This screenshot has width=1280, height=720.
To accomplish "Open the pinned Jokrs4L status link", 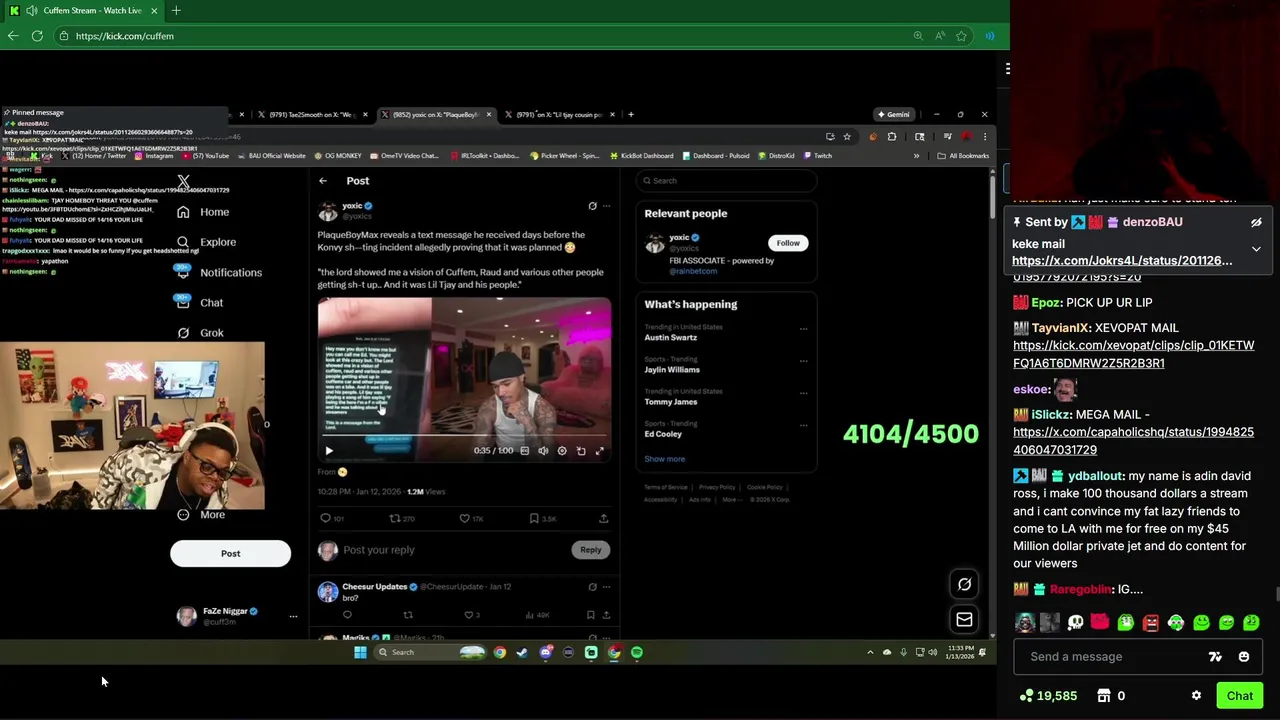I will coord(1122,261).
